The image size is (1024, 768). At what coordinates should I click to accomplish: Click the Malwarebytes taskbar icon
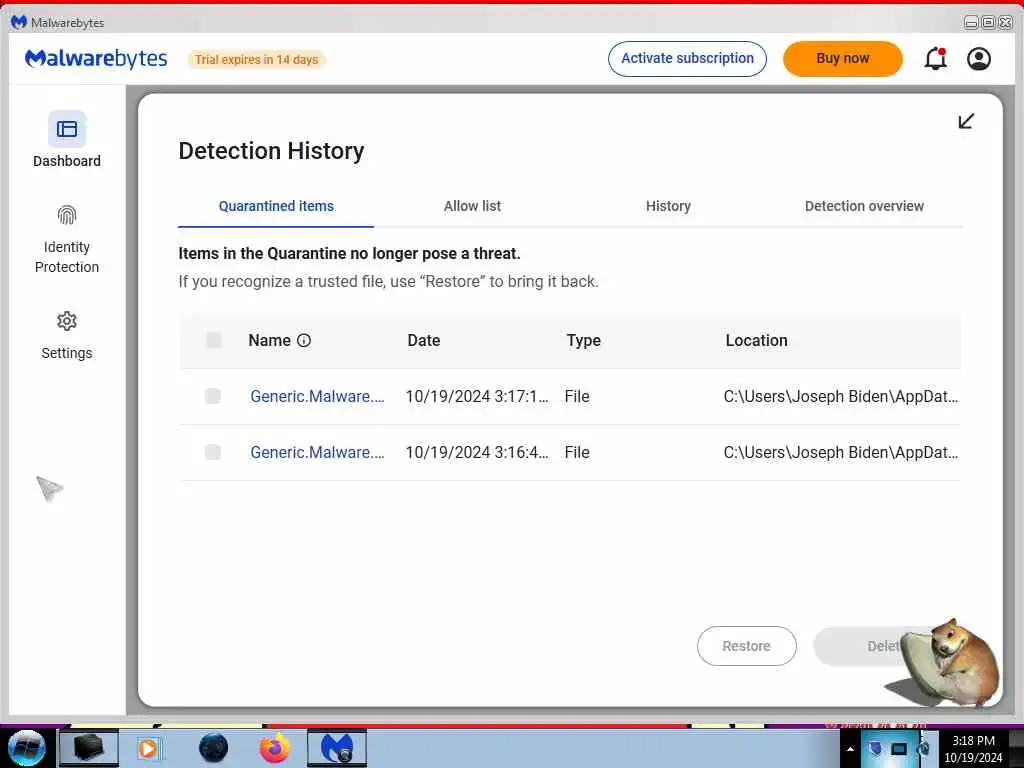point(336,748)
